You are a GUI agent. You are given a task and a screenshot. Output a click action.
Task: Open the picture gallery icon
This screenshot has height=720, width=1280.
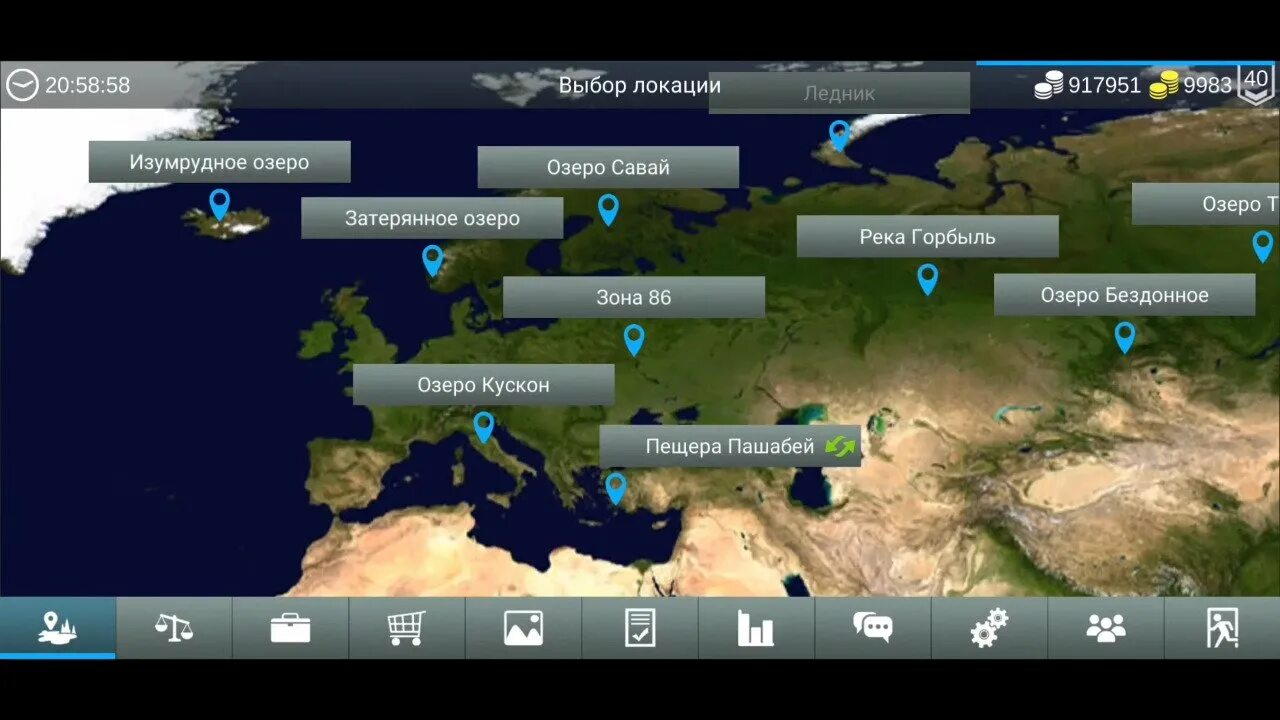pyautogui.click(x=523, y=628)
